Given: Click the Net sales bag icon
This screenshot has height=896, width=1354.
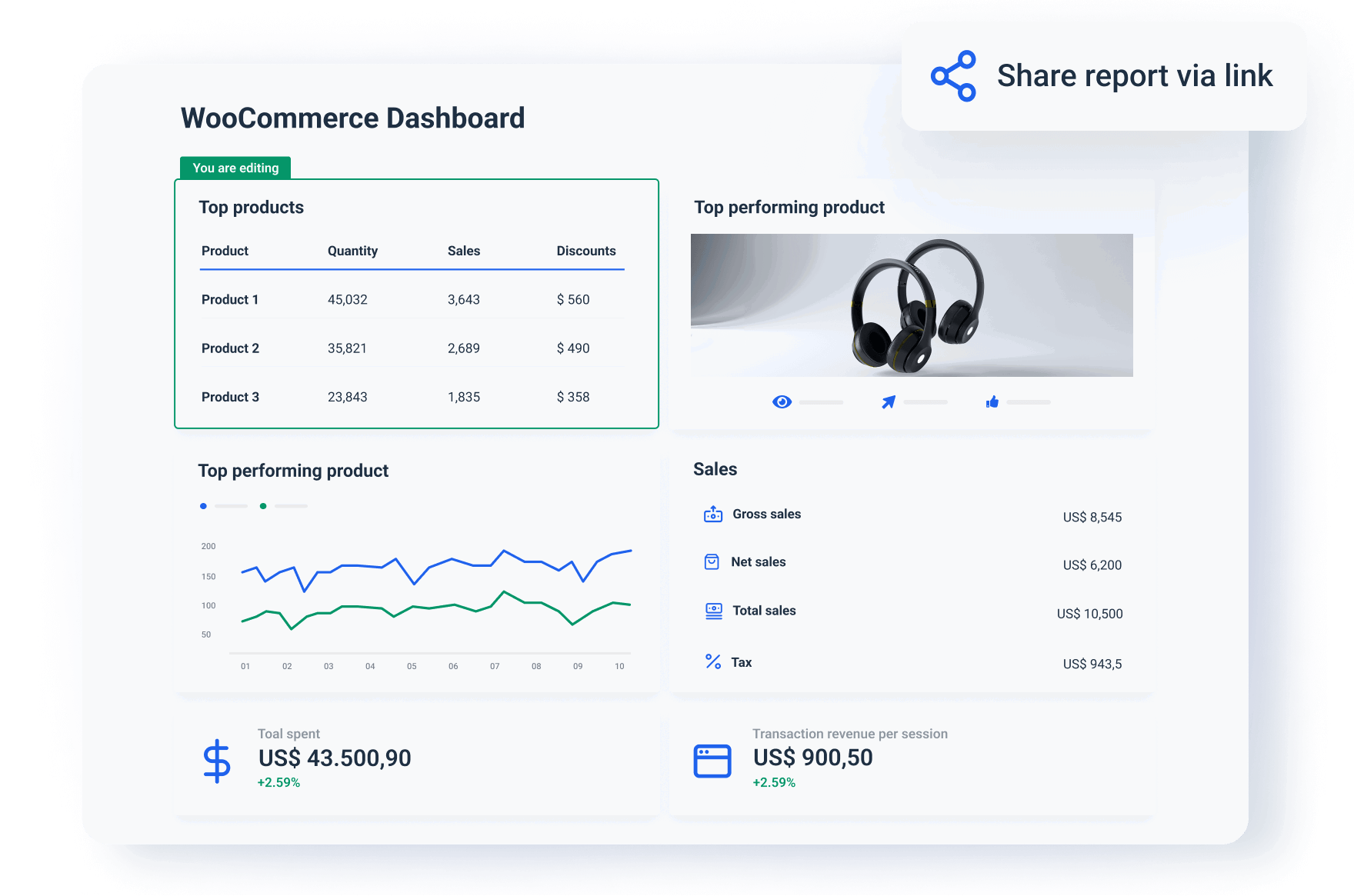Looking at the screenshot, I should tap(712, 562).
